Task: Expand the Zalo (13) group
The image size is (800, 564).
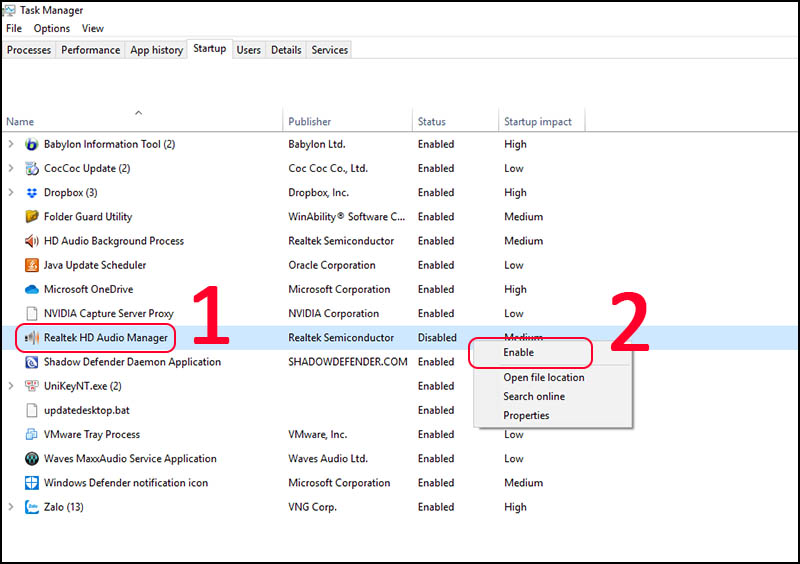Action: click(x=11, y=507)
